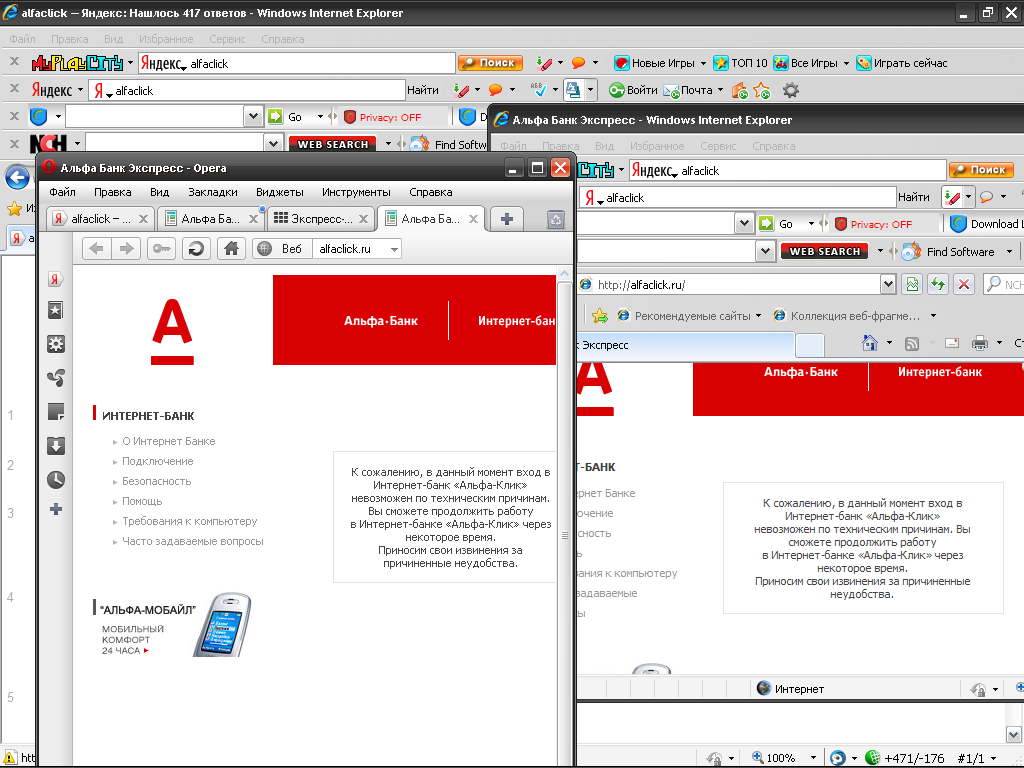Click Opera Forward arrow button
The width and height of the screenshot is (1024, 768).
coord(126,249)
